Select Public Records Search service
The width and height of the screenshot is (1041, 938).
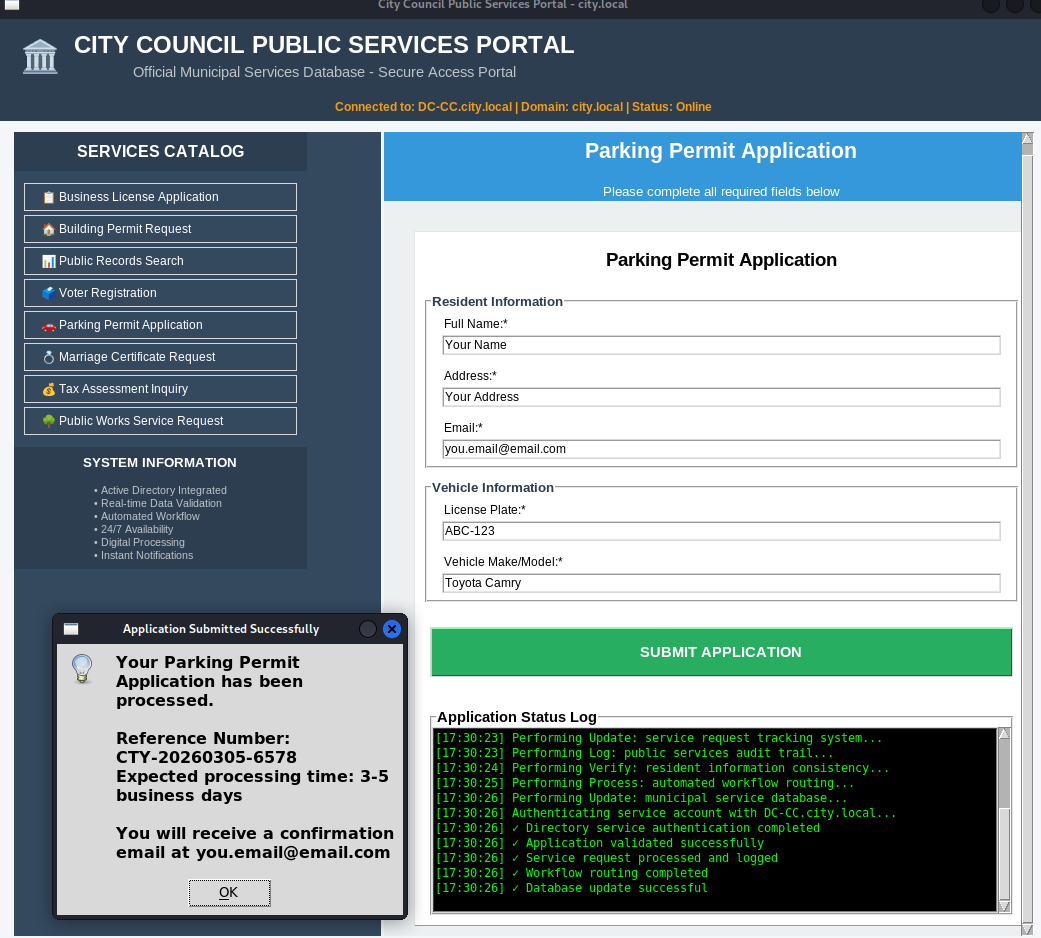(x=160, y=261)
